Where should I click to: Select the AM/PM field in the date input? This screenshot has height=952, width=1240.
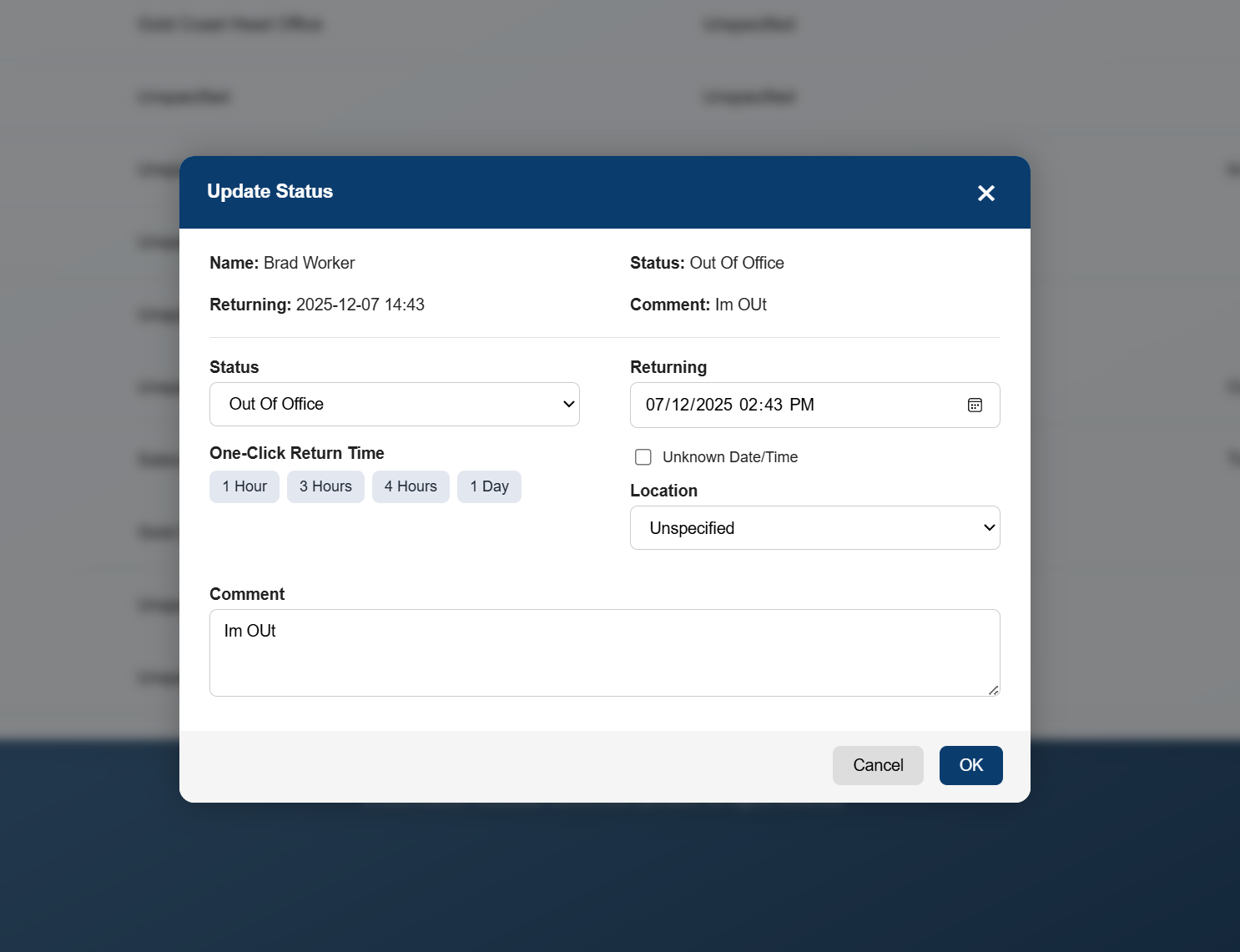tap(802, 405)
